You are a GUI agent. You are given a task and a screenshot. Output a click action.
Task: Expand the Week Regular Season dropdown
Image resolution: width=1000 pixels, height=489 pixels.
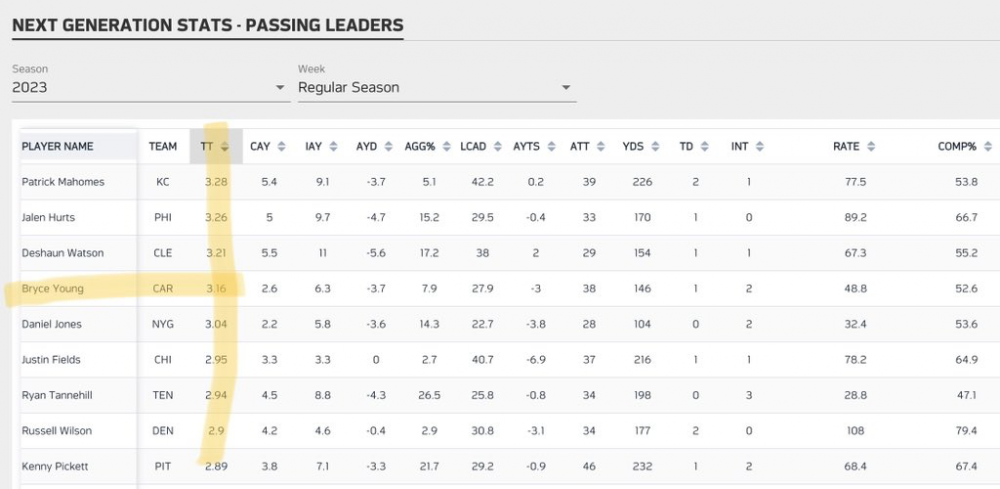(x=436, y=88)
